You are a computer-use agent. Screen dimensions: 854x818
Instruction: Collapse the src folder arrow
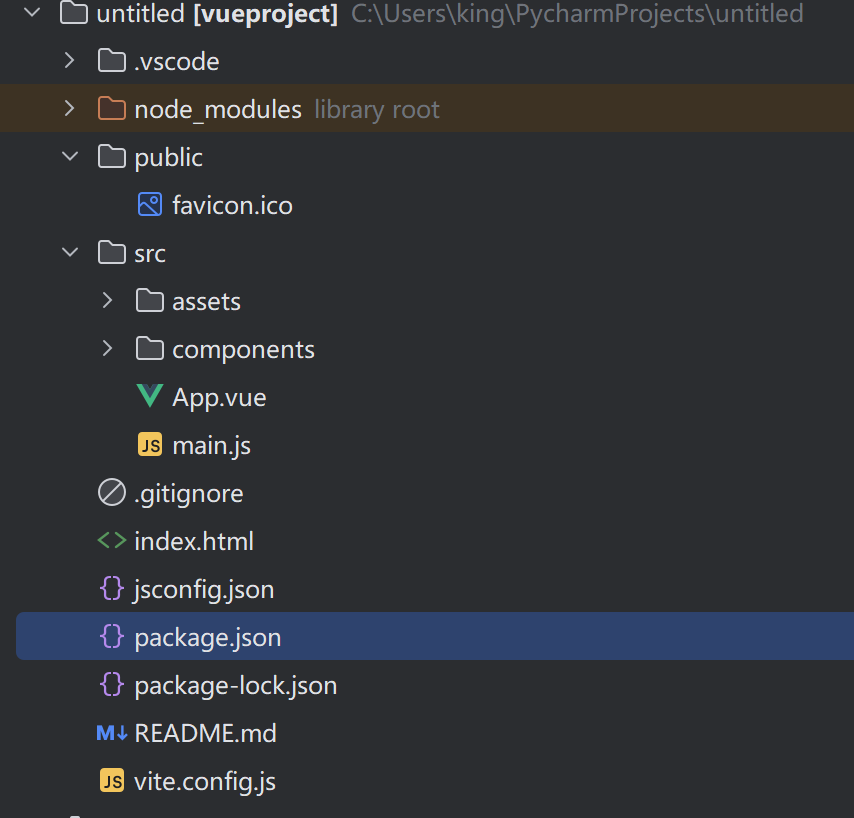click(69, 253)
